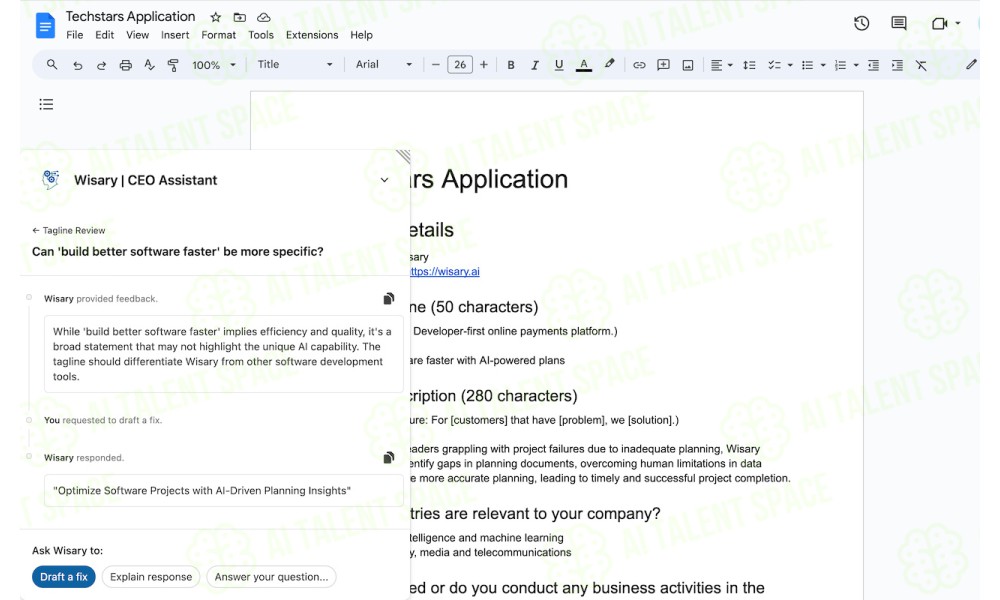The image size is (1000, 600).
Task: Open the Arial font dropdown
Action: [x=383, y=64]
